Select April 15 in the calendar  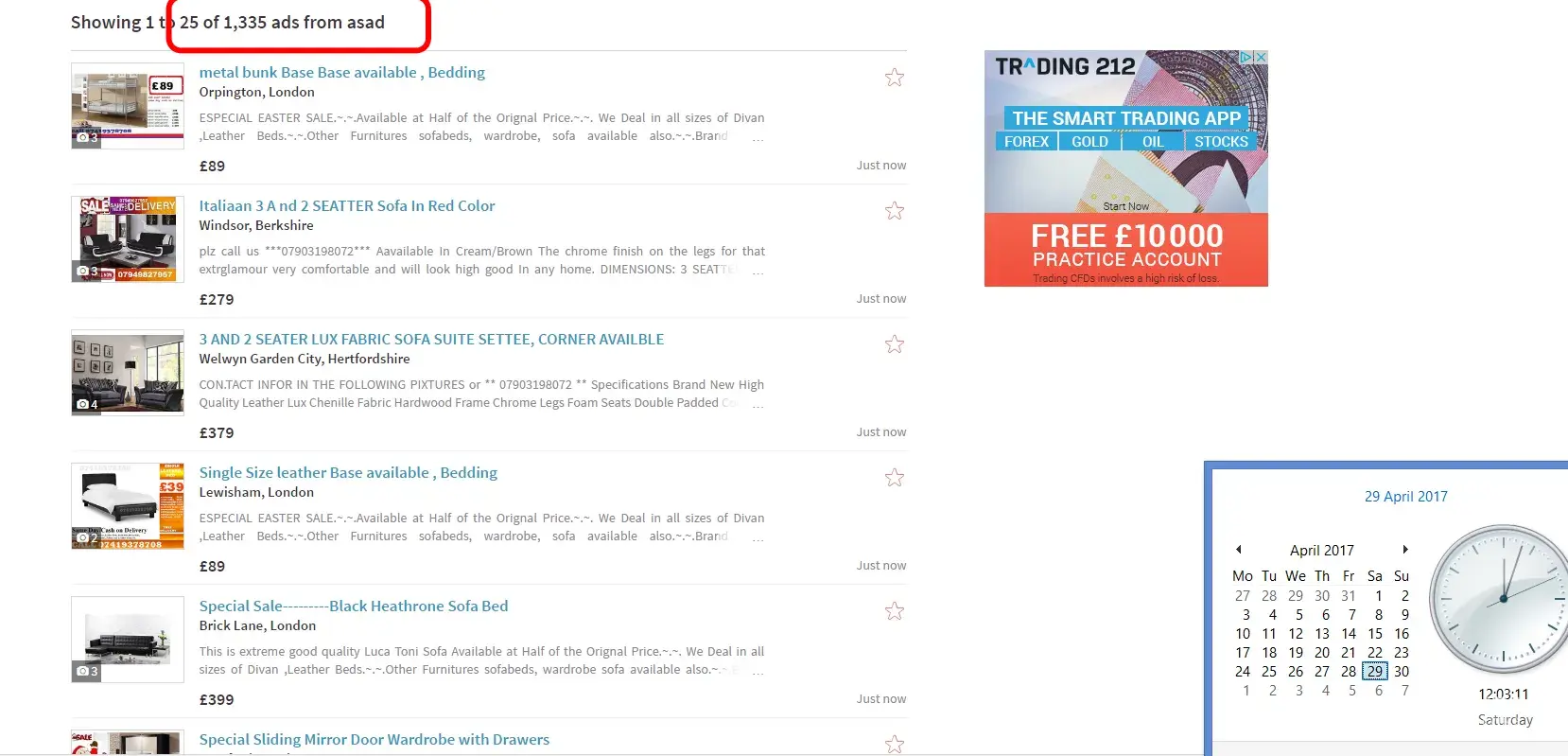[x=1375, y=634]
